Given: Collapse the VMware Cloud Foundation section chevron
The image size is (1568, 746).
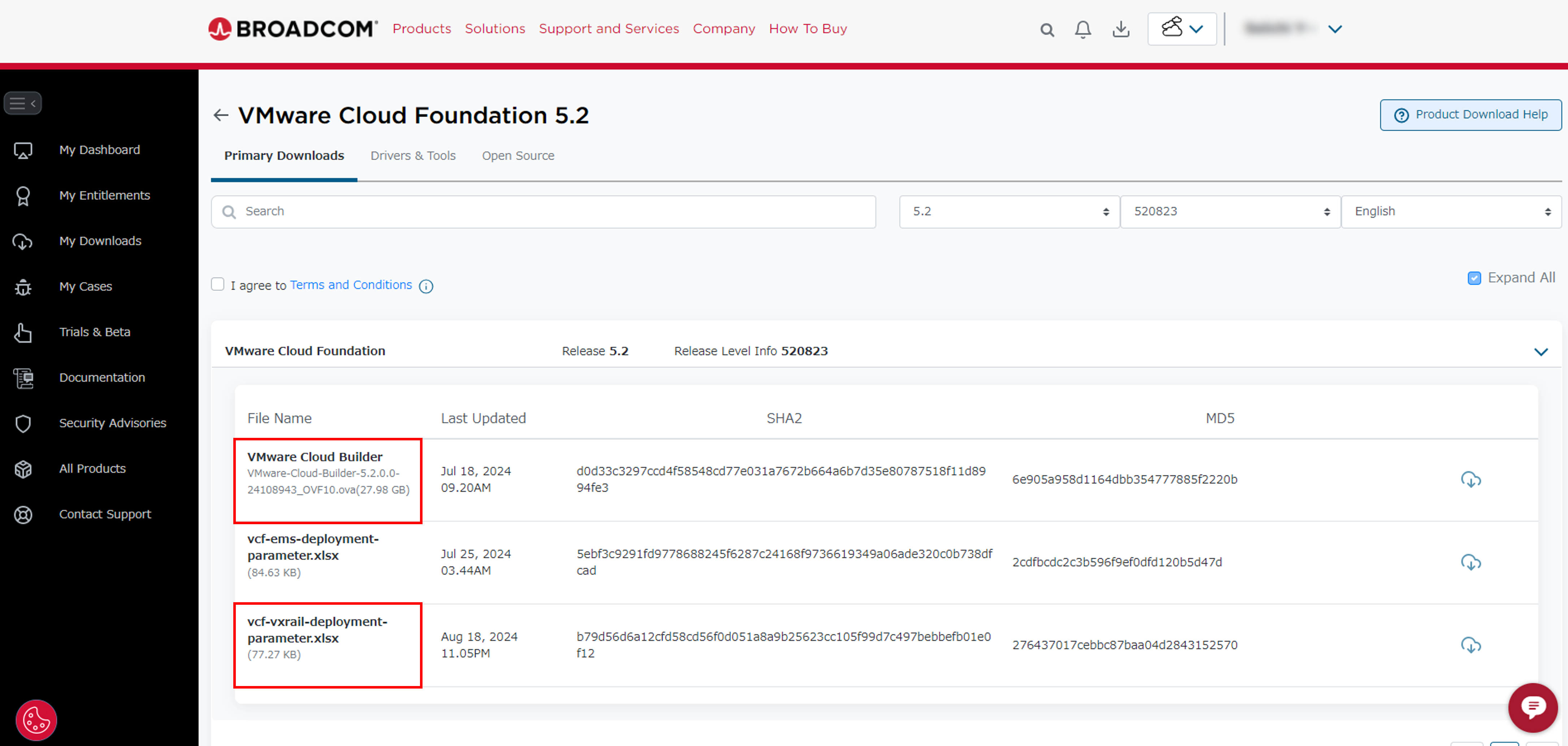Looking at the screenshot, I should (1541, 352).
